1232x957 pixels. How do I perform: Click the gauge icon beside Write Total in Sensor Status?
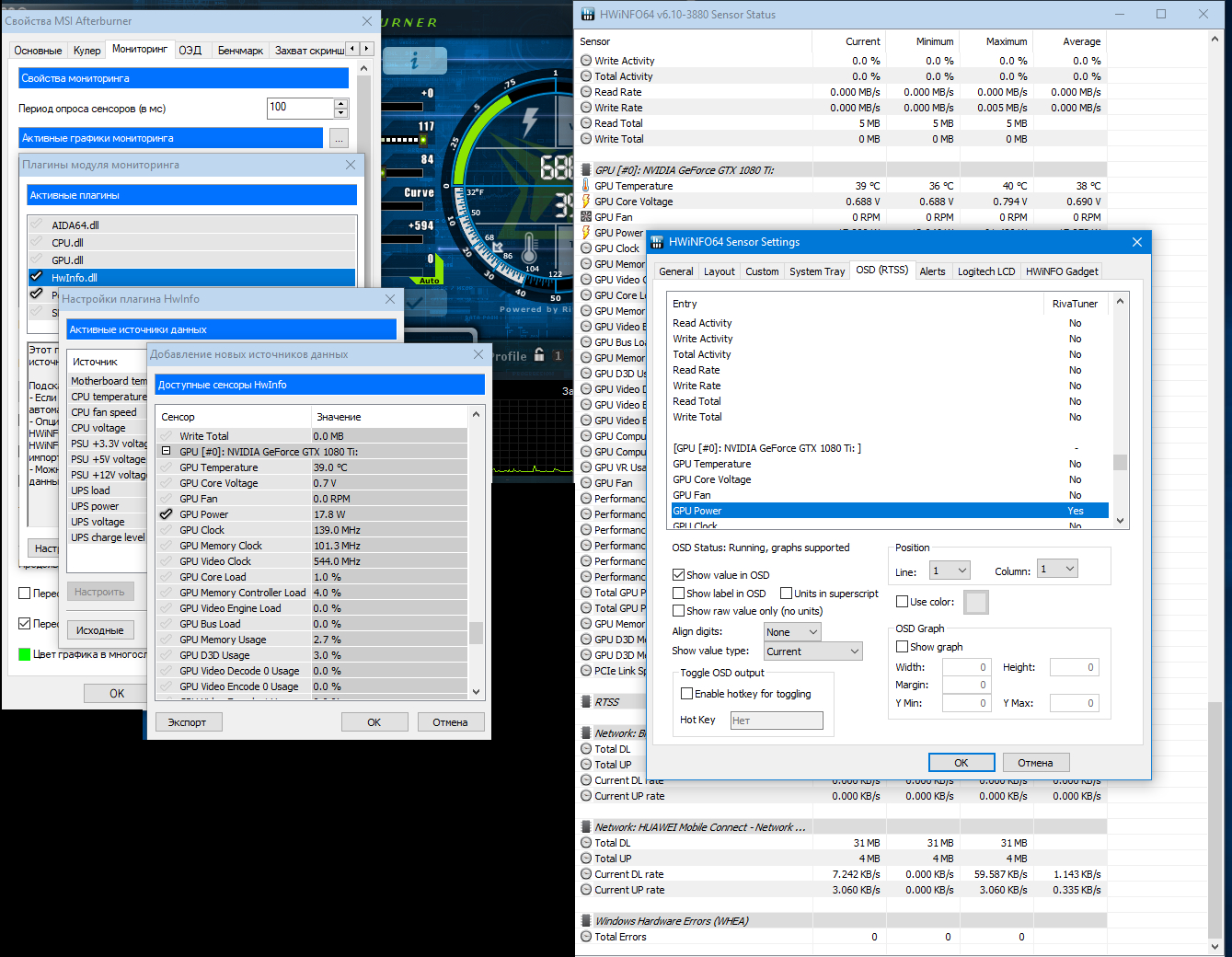point(586,139)
